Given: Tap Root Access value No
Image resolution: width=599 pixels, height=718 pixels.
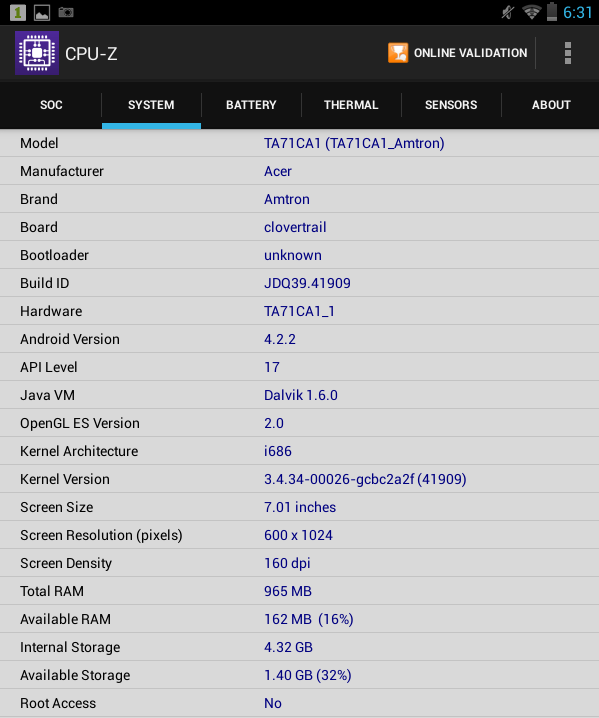Looking at the screenshot, I should [x=272, y=703].
